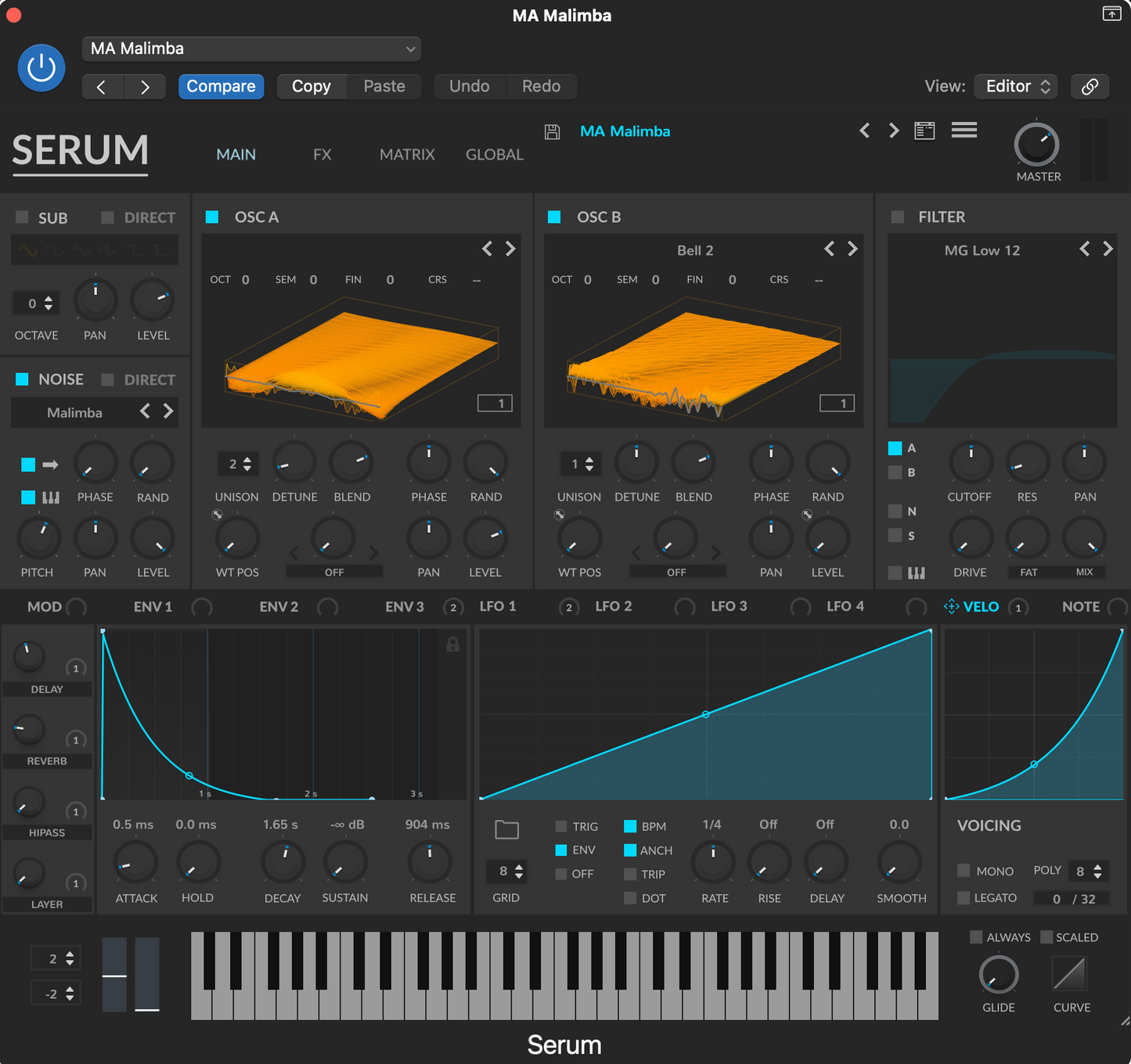Open the View Editor dropdown
1131x1064 pixels.
[1016, 86]
